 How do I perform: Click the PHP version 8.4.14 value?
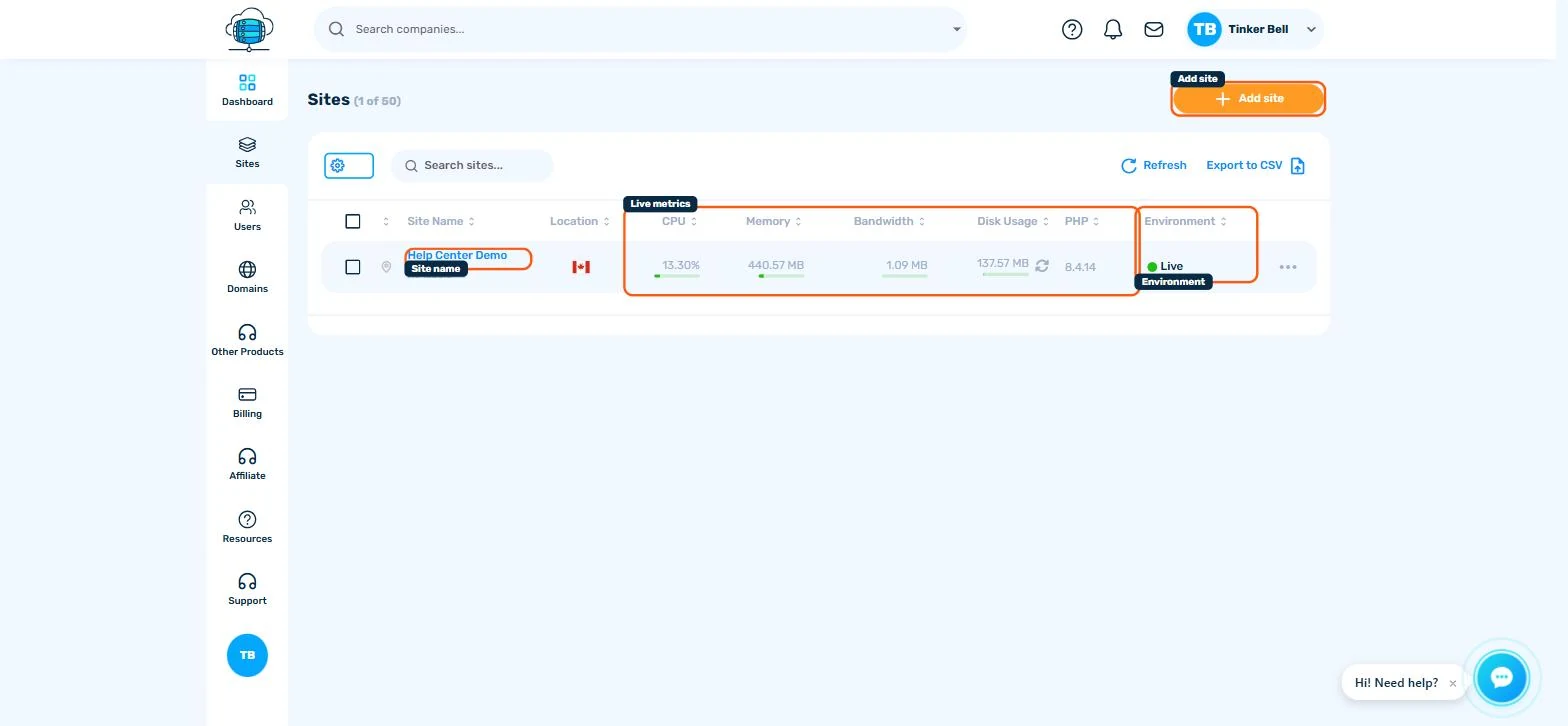[1080, 267]
